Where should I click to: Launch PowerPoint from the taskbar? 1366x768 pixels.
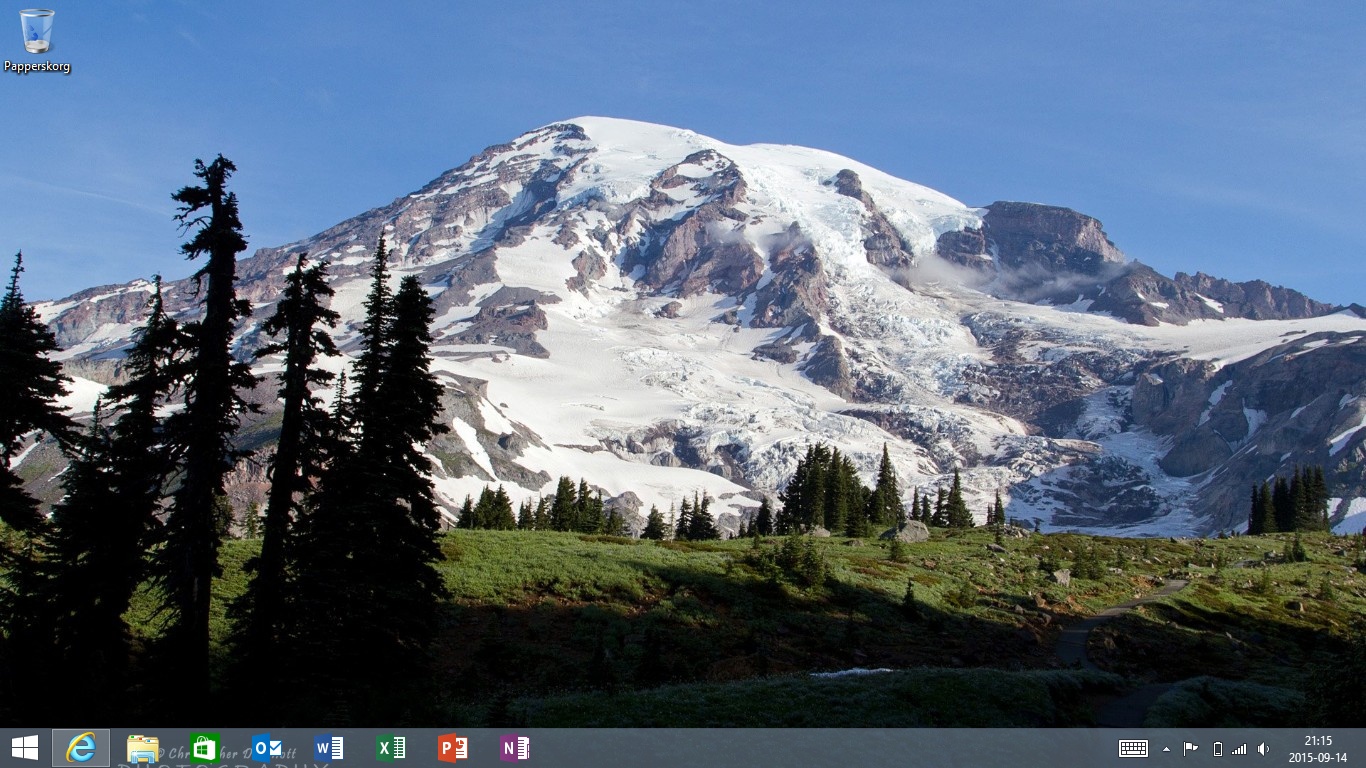[453, 748]
